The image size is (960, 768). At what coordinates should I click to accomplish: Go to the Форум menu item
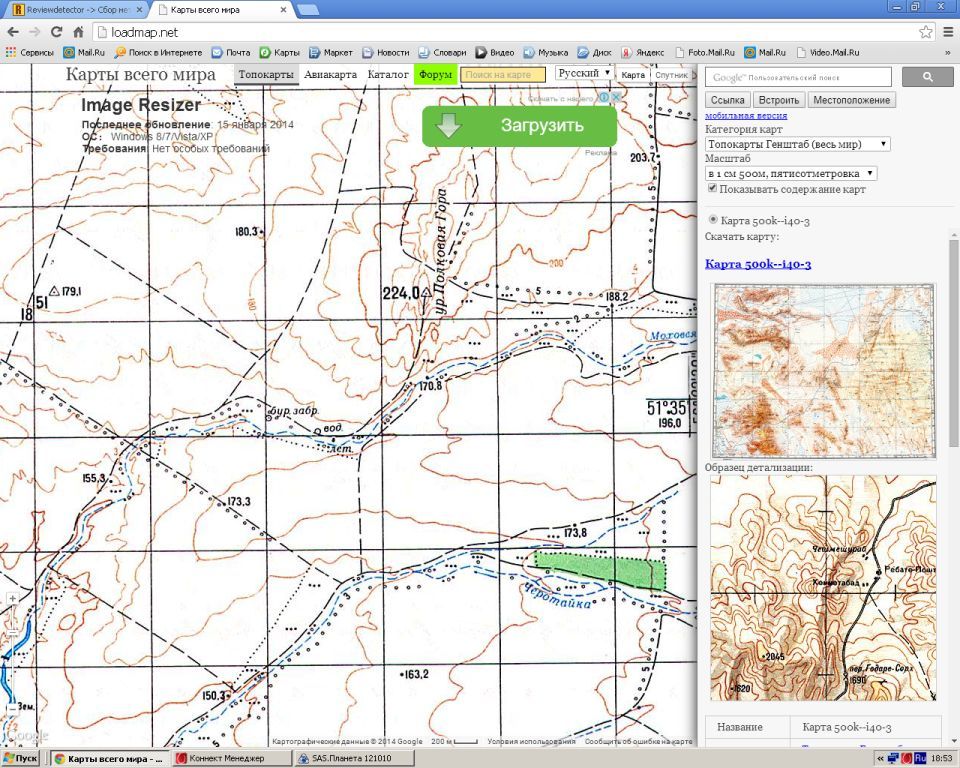[x=435, y=74]
